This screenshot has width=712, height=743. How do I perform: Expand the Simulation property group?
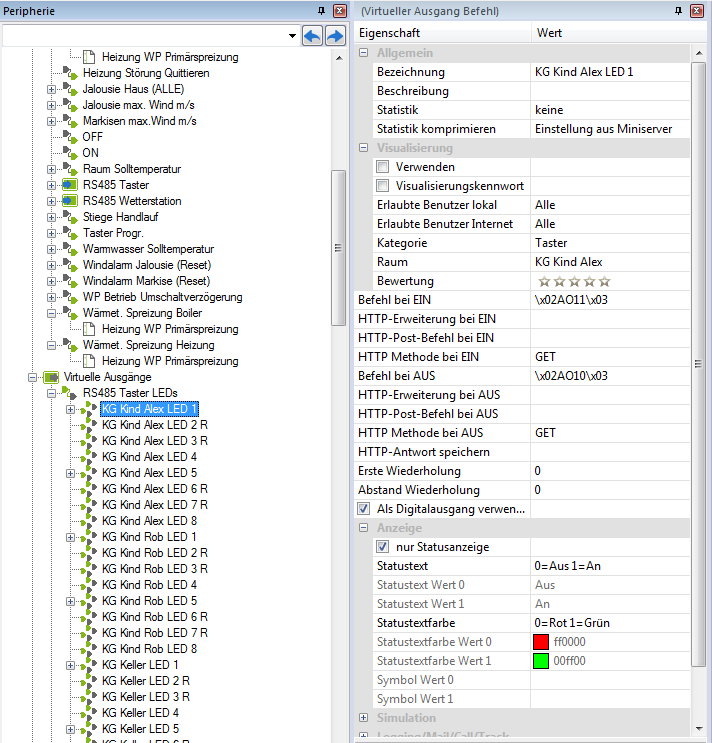pyautogui.click(x=363, y=717)
